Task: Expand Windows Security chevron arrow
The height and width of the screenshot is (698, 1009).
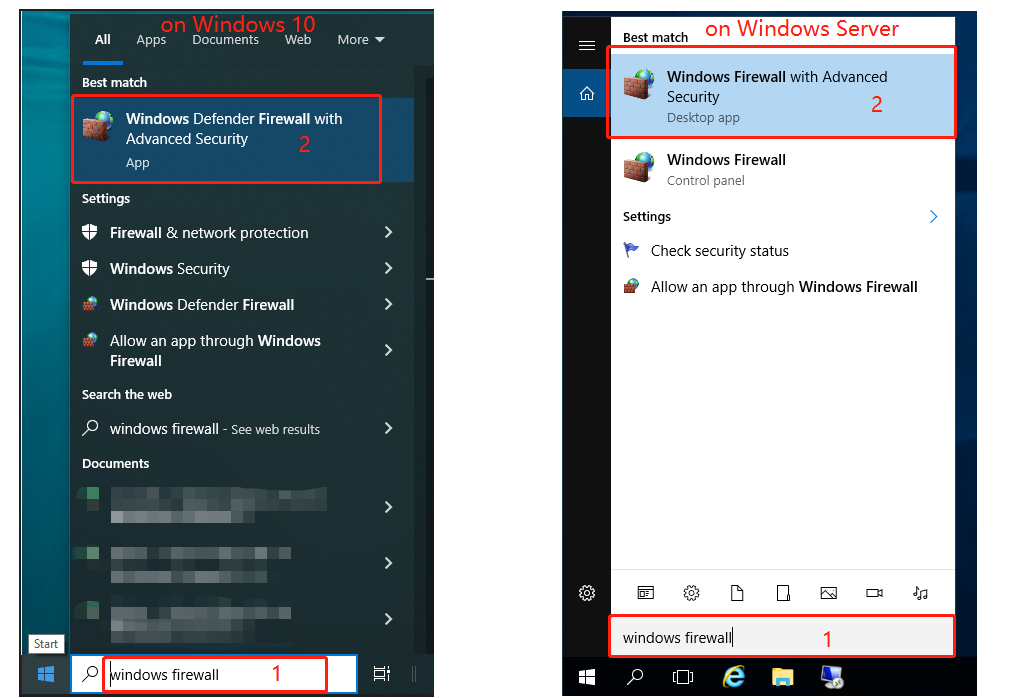Action: point(388,268)
